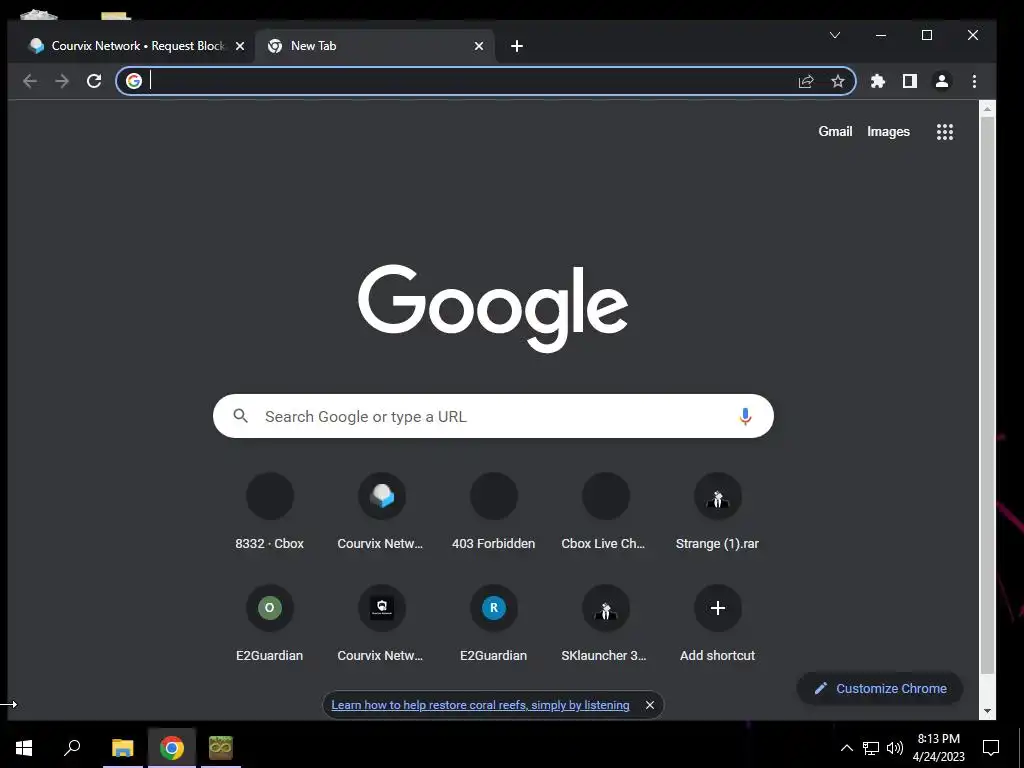The width and height of the screenshot is (1024, 768).
Task: Go back using the back arrow
Action: pos(29,81)
